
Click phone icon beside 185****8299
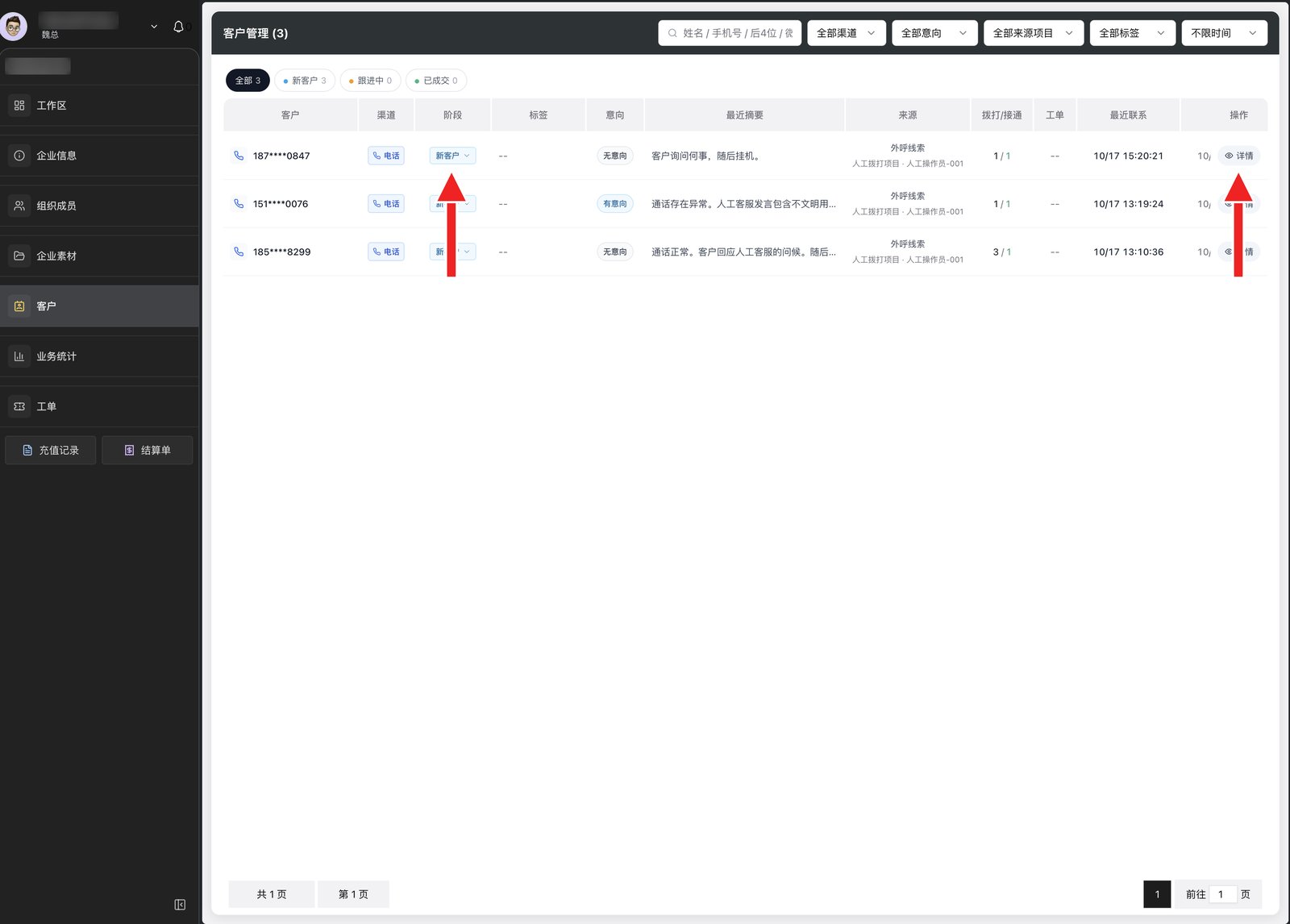coord(239,252)
